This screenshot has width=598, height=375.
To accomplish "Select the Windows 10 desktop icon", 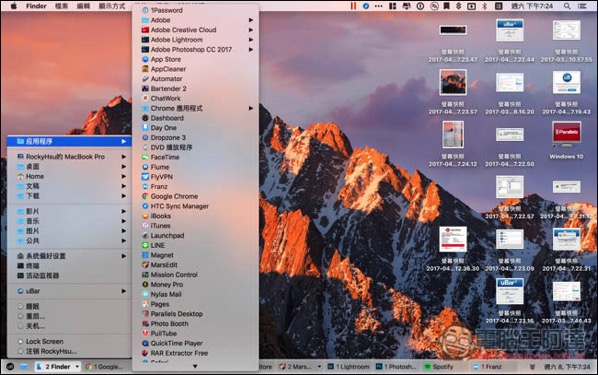I will 566,140.
